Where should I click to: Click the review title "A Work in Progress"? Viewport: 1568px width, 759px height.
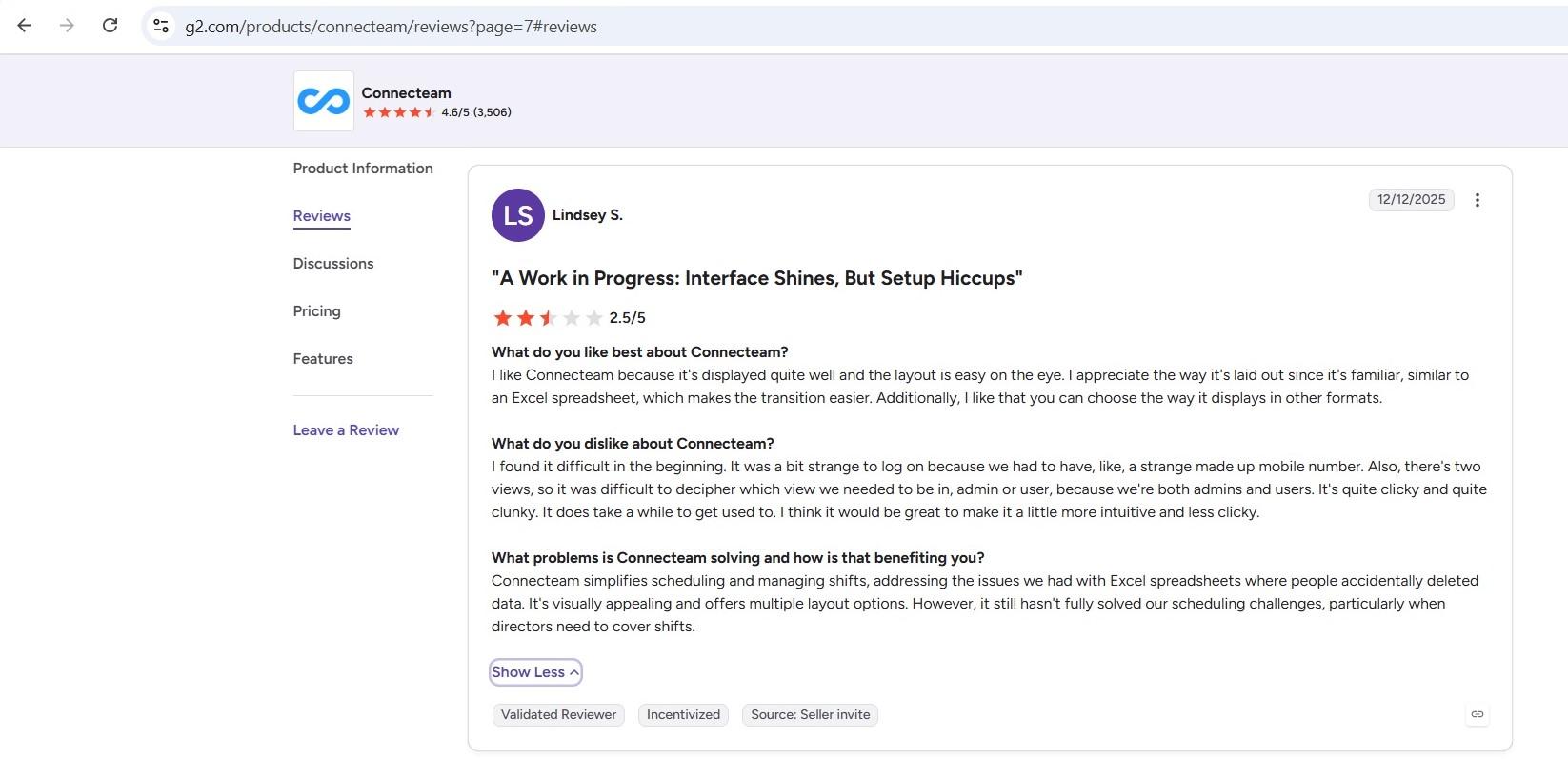click(x=757, y=278)
